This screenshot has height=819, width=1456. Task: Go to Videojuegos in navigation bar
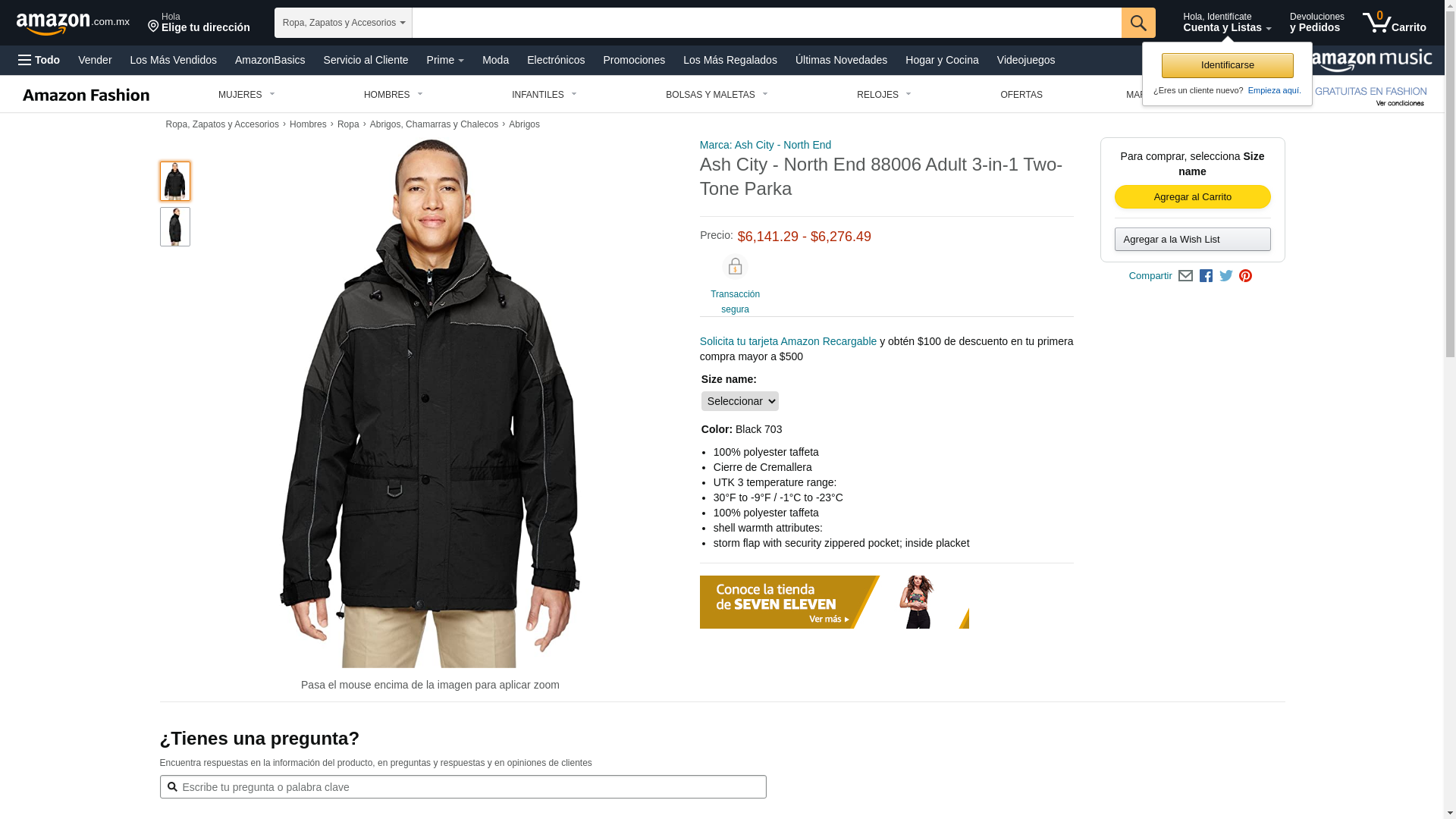coord(1025,60)
